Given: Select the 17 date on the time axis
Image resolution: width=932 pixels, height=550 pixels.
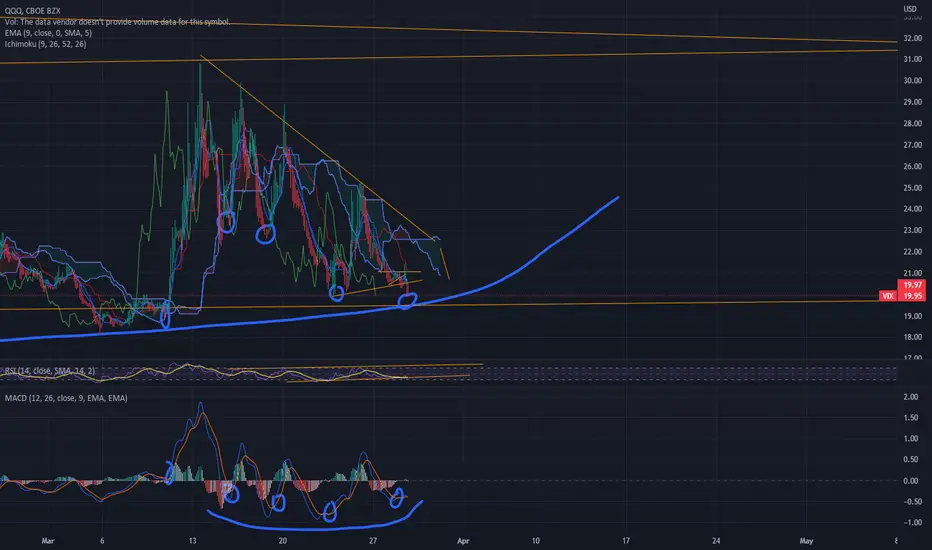Looking at the screenshot, I should [x=626, y=541].
